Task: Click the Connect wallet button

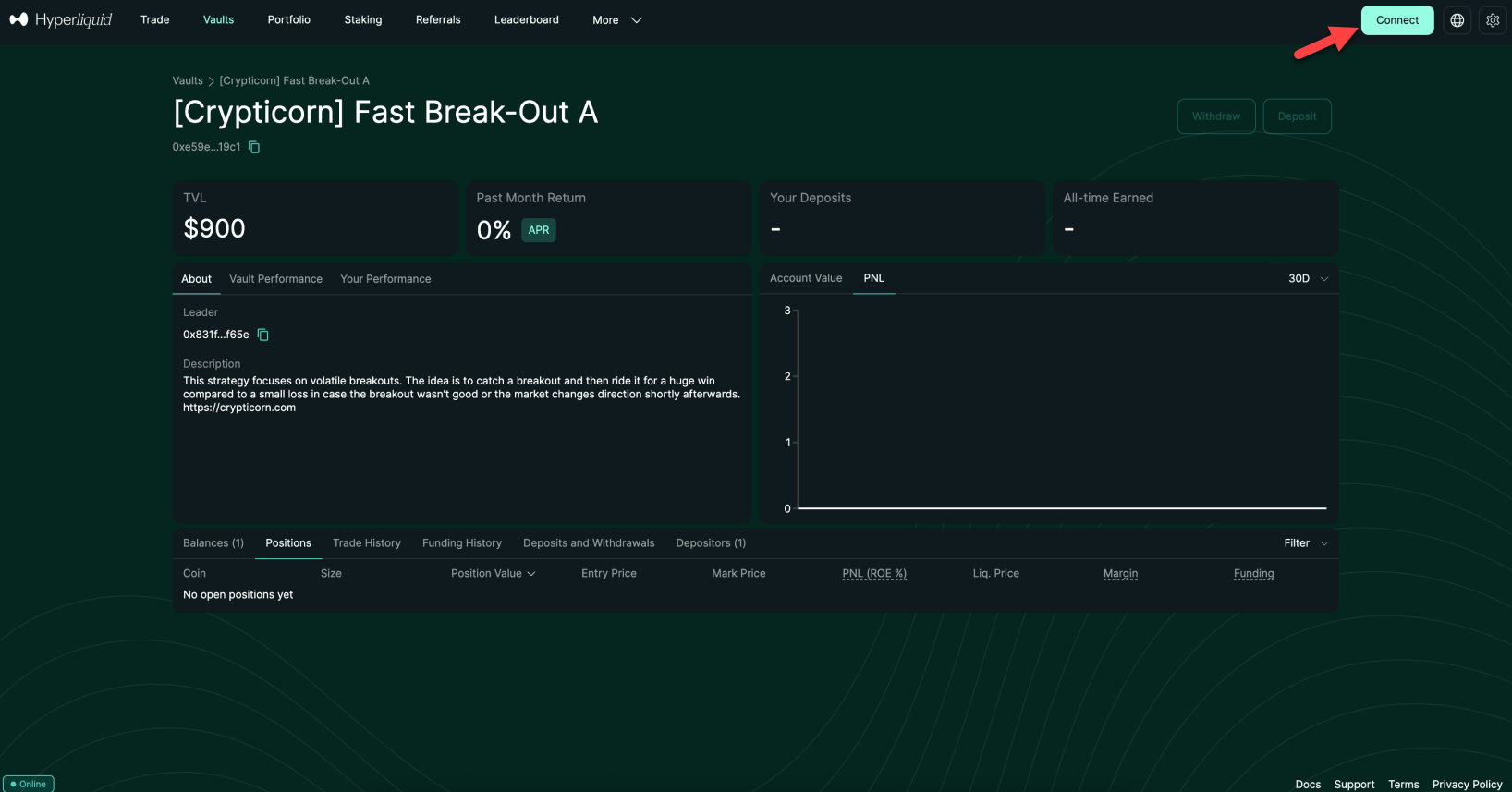Action: pos(1396,20)
